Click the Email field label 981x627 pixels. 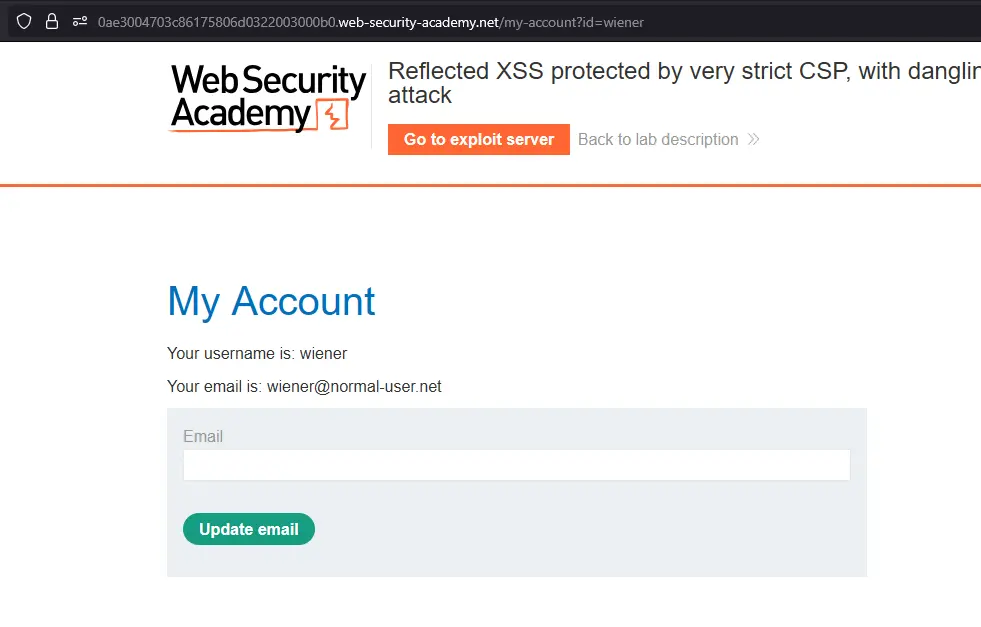point(203,436)
